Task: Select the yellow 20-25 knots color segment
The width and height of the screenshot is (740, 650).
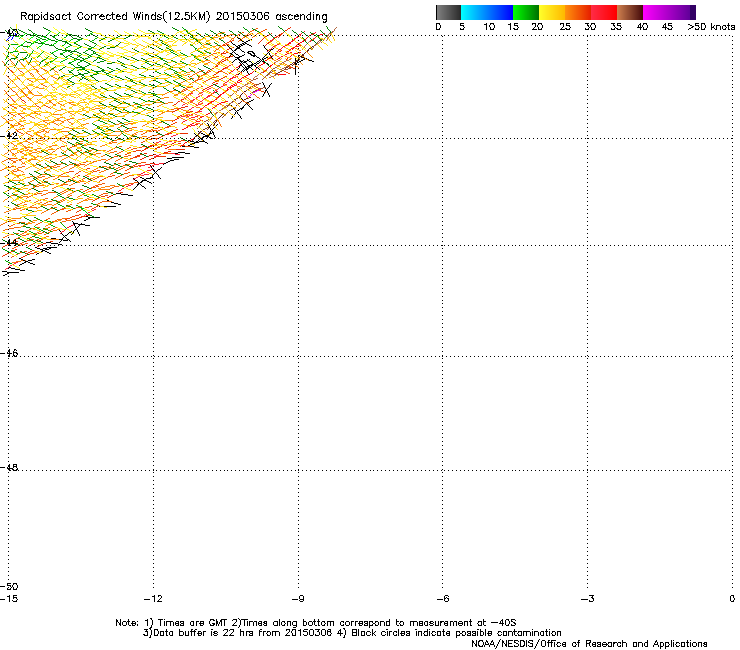Action: point(552,12)
